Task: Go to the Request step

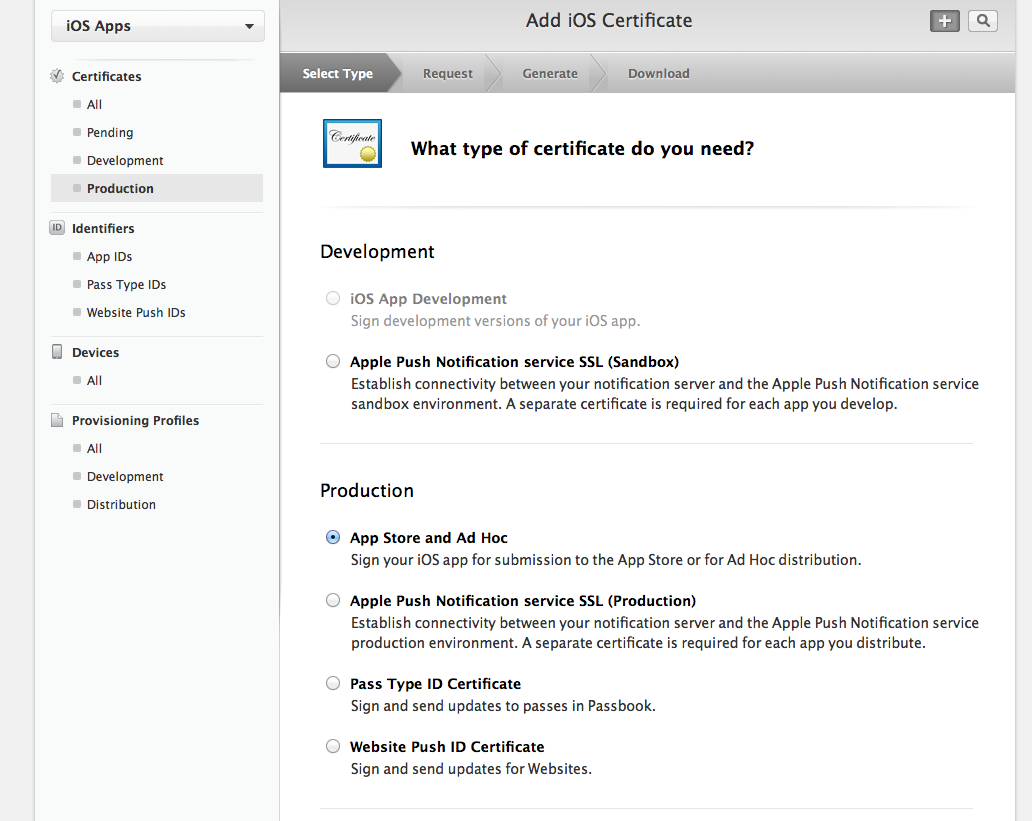Action: coord(448,73)
